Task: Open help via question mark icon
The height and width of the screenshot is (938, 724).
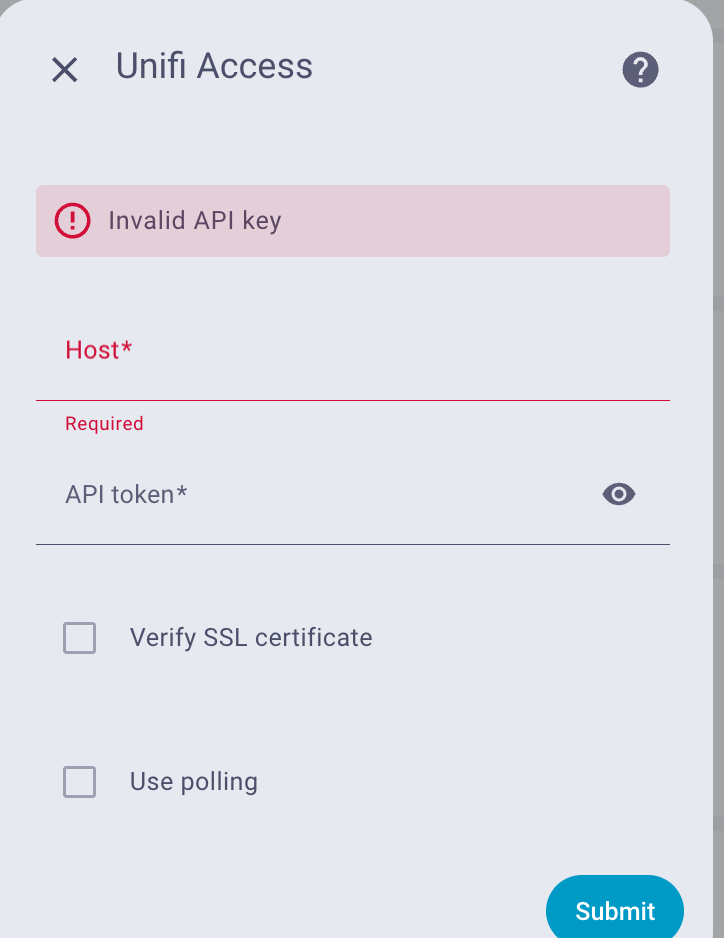Action: [x=640, y=69]
